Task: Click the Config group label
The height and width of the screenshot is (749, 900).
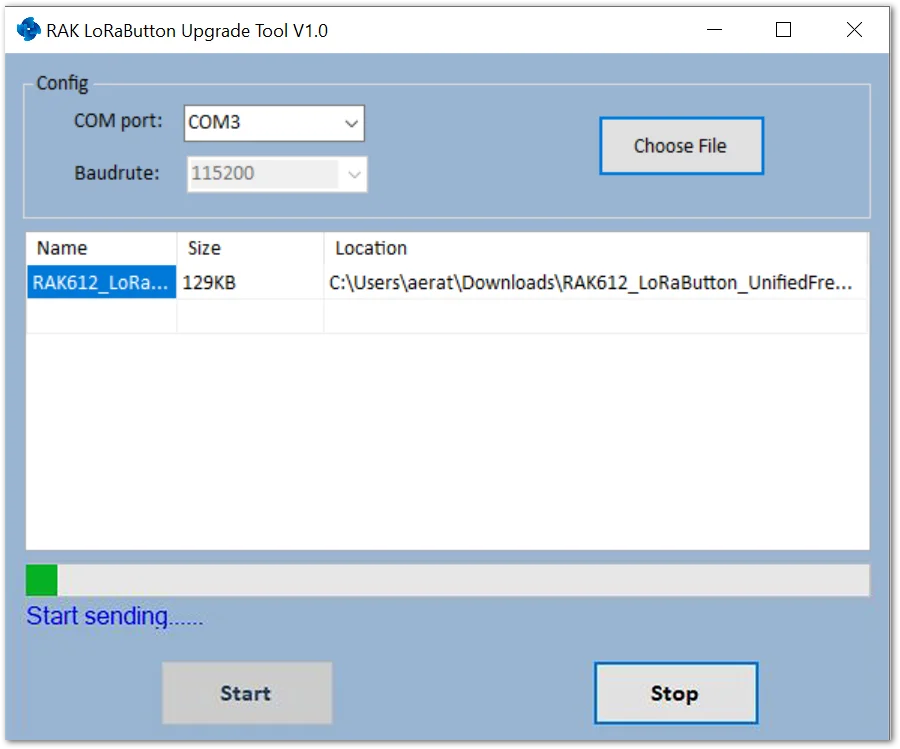Action: pos(62,84)
